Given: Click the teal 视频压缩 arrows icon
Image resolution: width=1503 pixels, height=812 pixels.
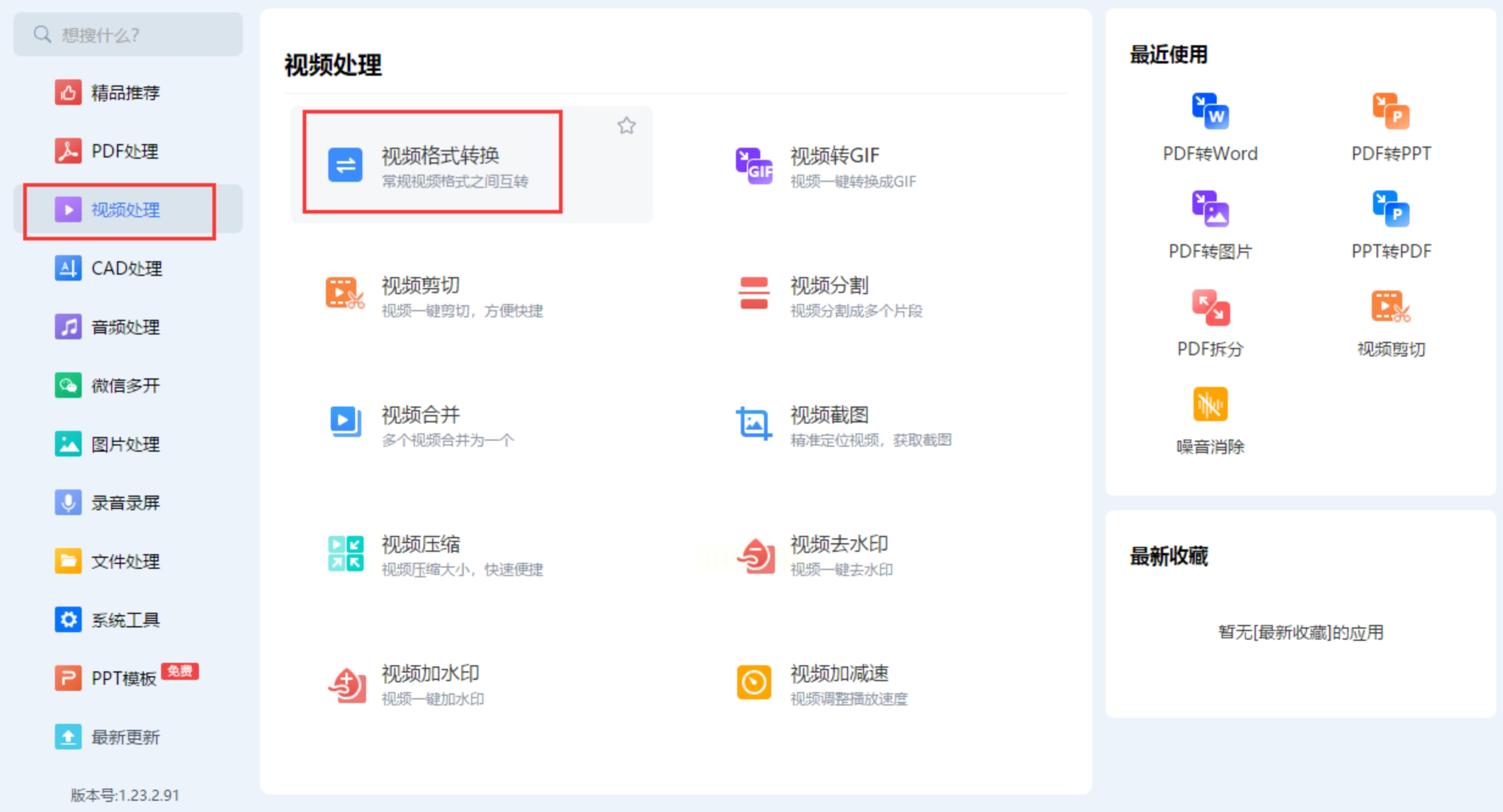Looking at the screenshot, I should coord(345,553).
